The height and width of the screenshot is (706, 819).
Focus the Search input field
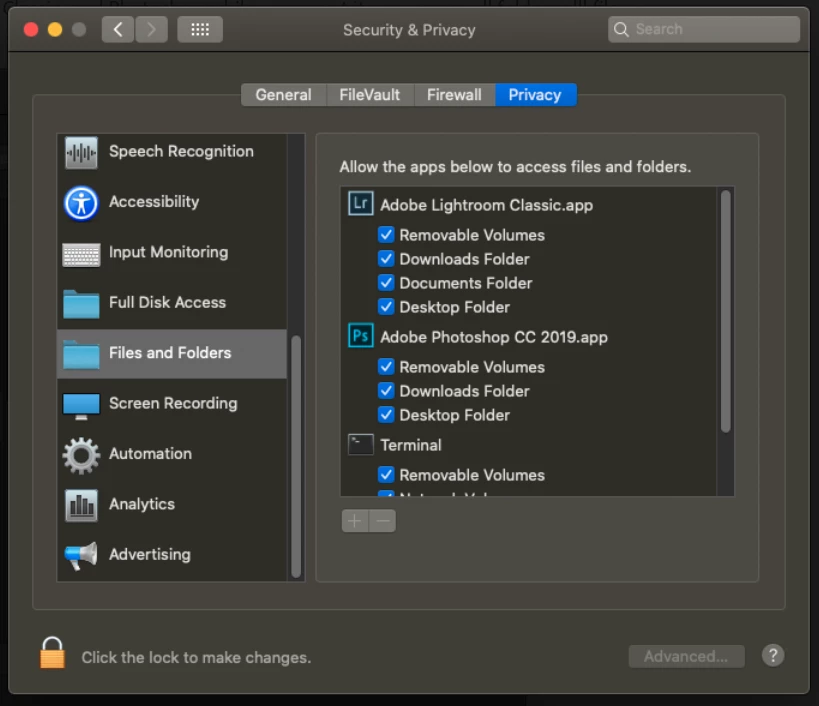coord(704,29)
